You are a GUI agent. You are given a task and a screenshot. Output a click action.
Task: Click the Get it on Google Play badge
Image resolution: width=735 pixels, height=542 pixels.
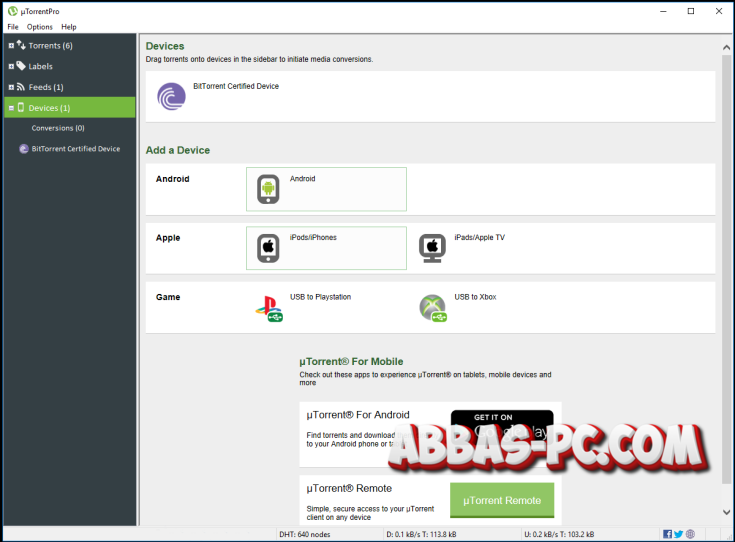click(x=502, y=426)
